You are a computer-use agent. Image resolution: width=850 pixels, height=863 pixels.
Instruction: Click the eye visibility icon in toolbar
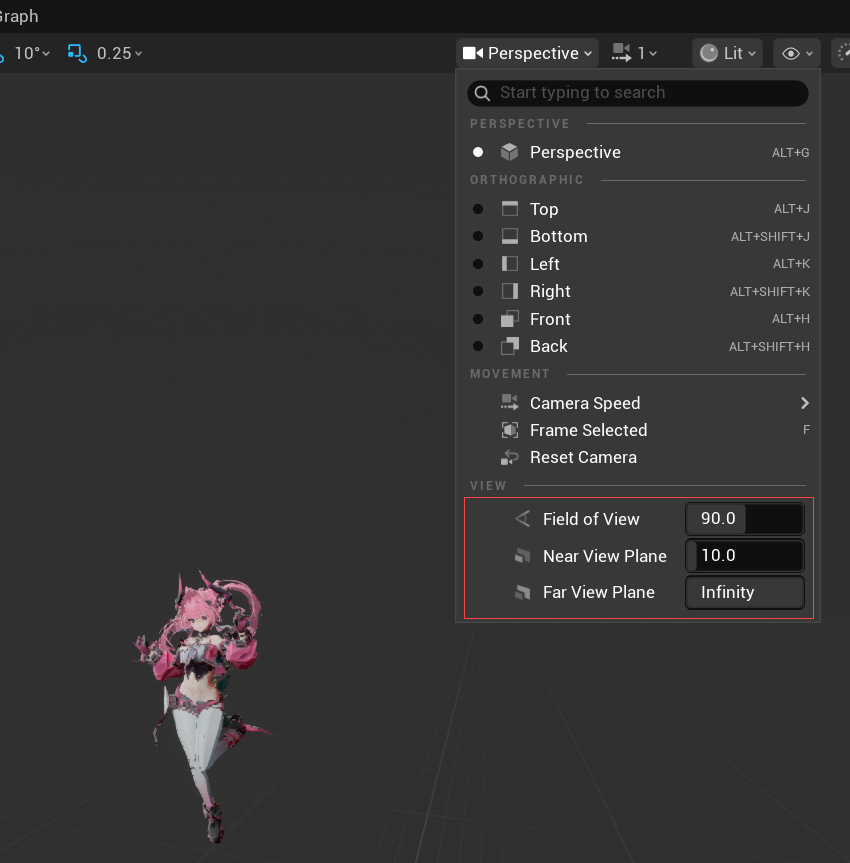791,53
